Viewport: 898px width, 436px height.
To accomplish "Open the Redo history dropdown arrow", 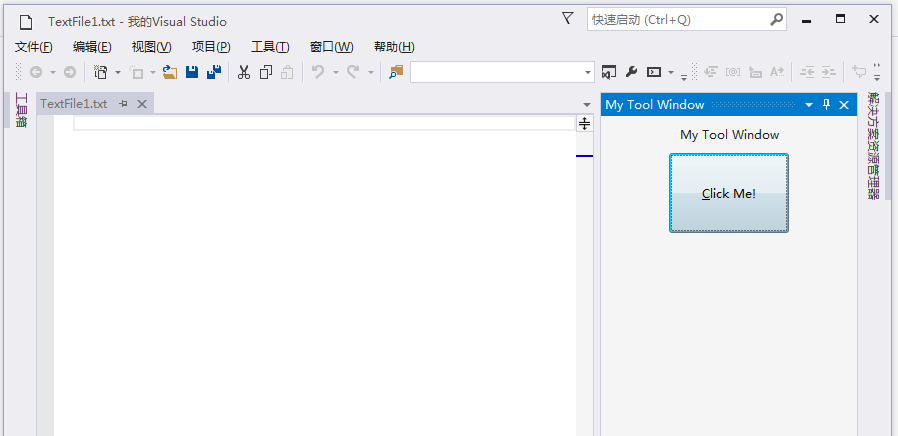I will point(371,72).
